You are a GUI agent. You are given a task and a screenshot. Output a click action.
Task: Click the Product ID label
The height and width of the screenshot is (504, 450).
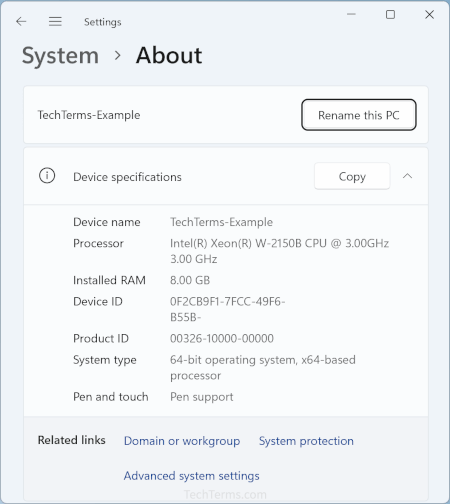101,339
